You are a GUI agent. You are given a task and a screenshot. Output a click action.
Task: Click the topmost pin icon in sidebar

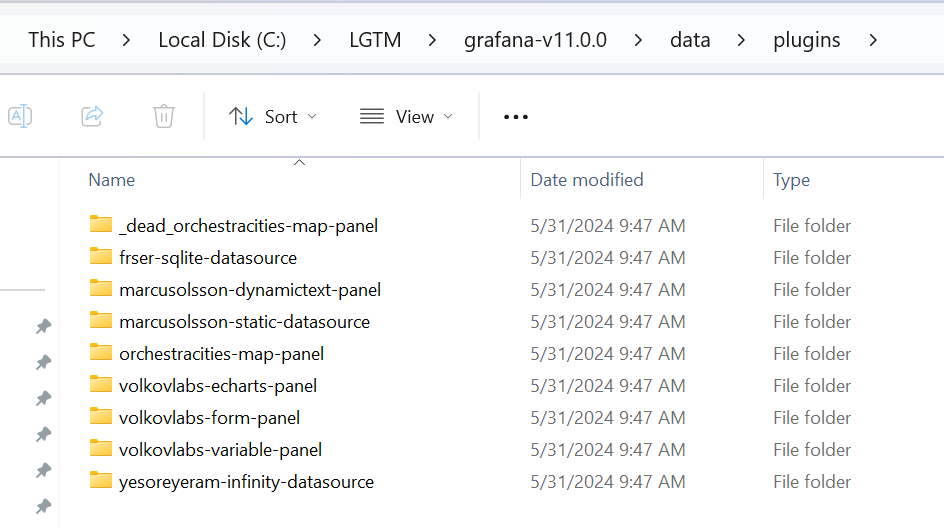pos(43,327)
